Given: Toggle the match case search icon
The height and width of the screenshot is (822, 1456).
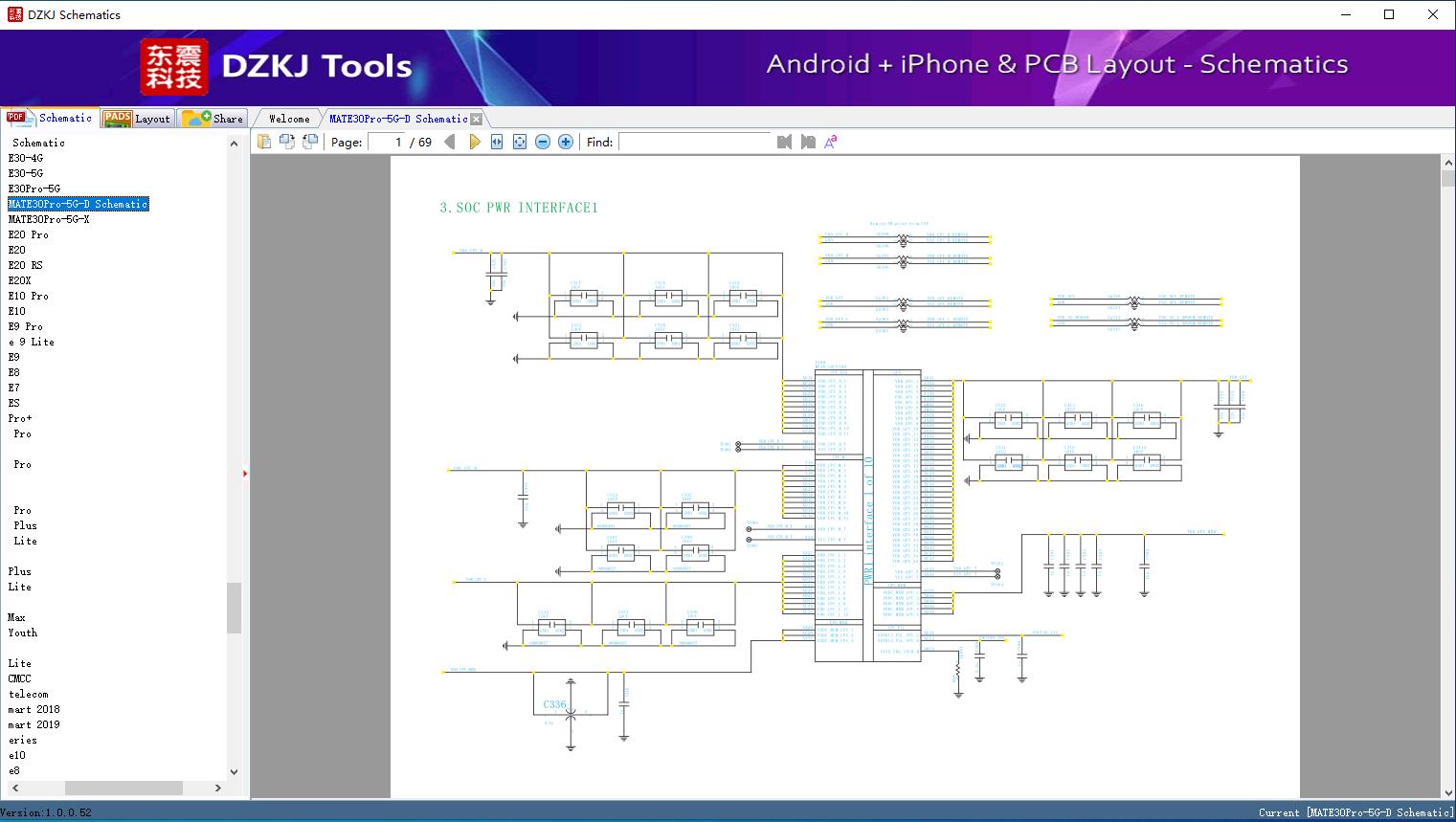Looking at the screenshot, I should pos(831,142).
